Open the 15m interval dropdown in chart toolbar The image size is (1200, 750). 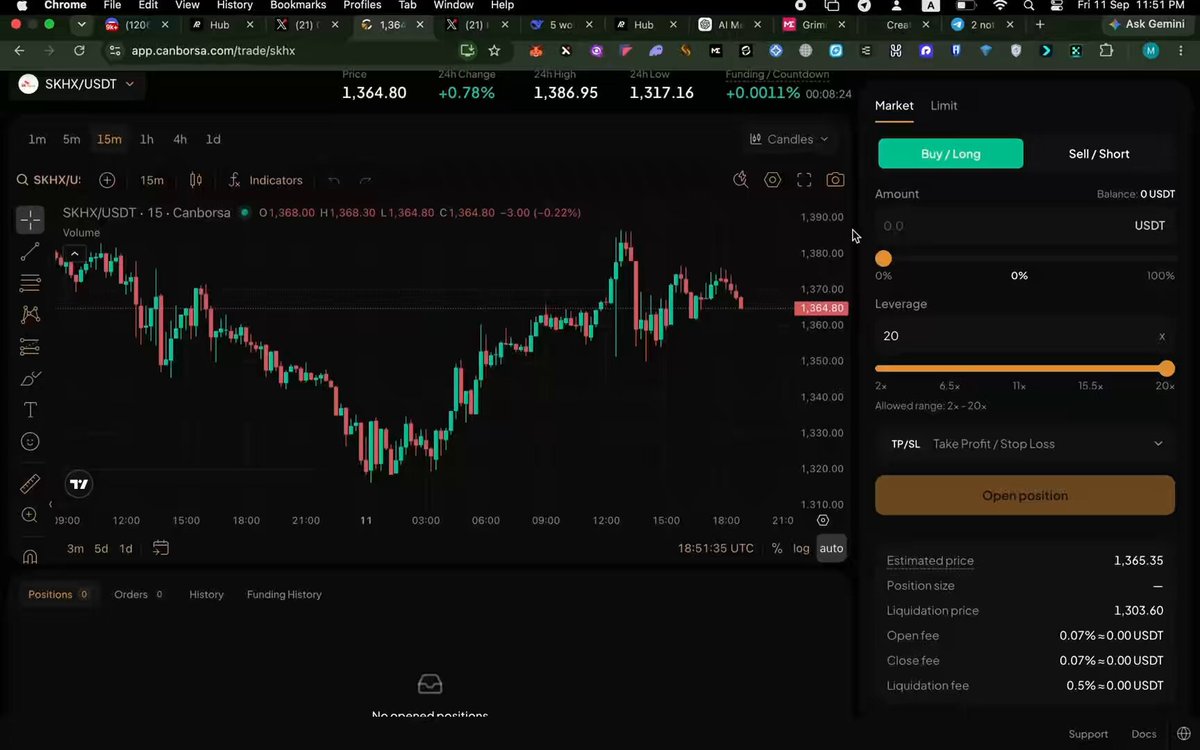tap(152, 180)
